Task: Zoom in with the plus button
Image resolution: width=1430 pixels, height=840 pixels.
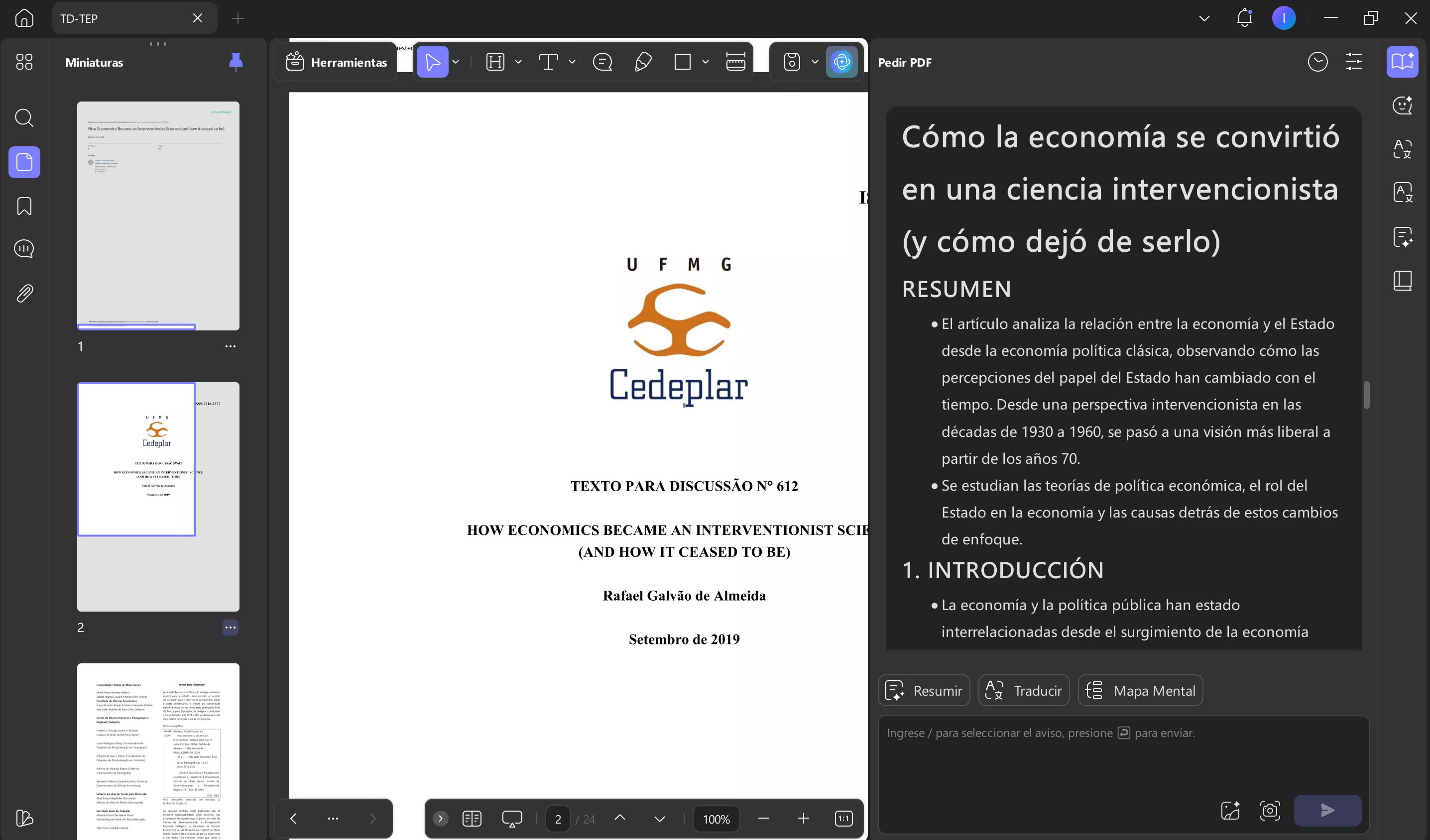Action: coord(804,819)
